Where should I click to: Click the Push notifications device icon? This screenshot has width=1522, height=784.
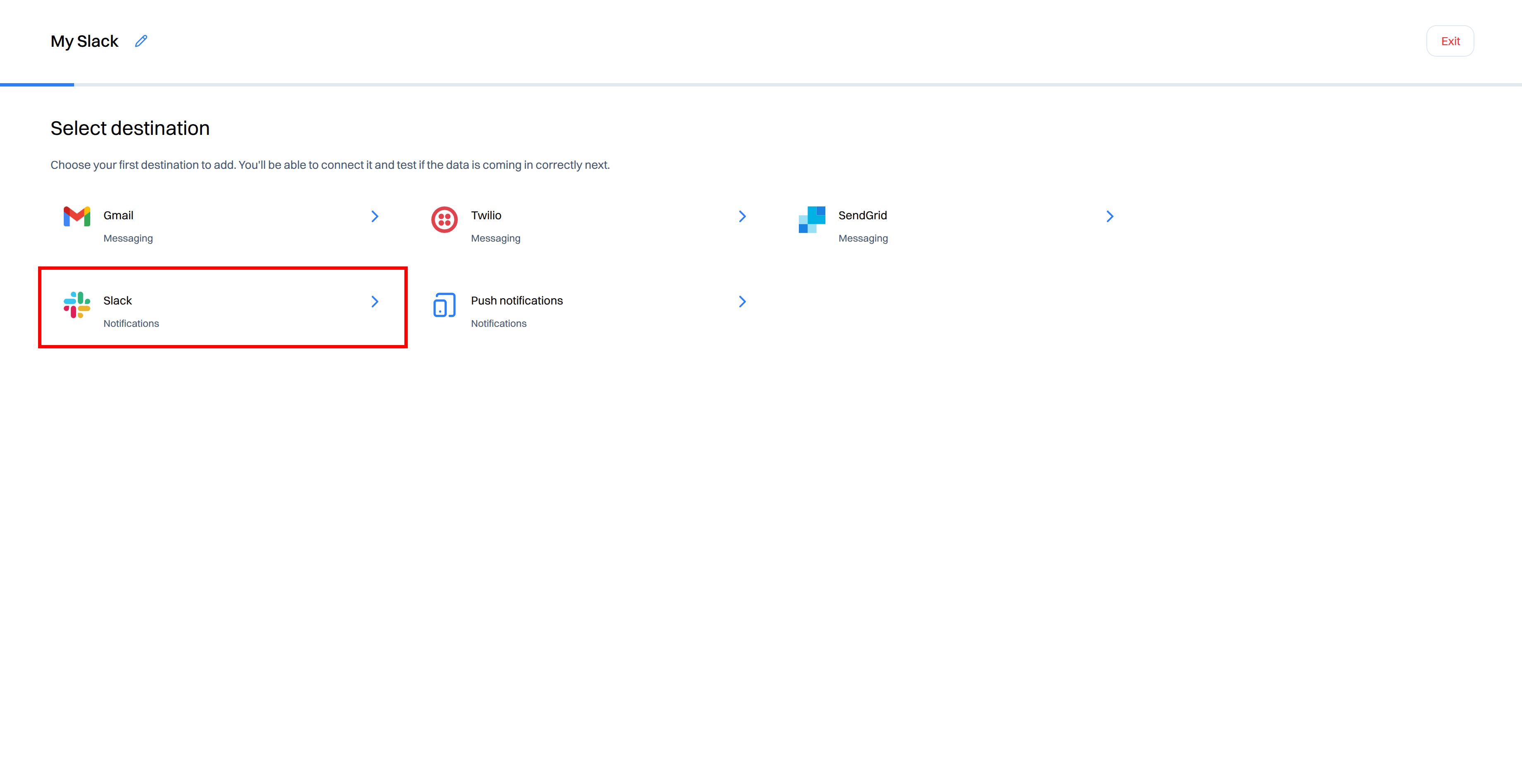(x=444, y=304)
